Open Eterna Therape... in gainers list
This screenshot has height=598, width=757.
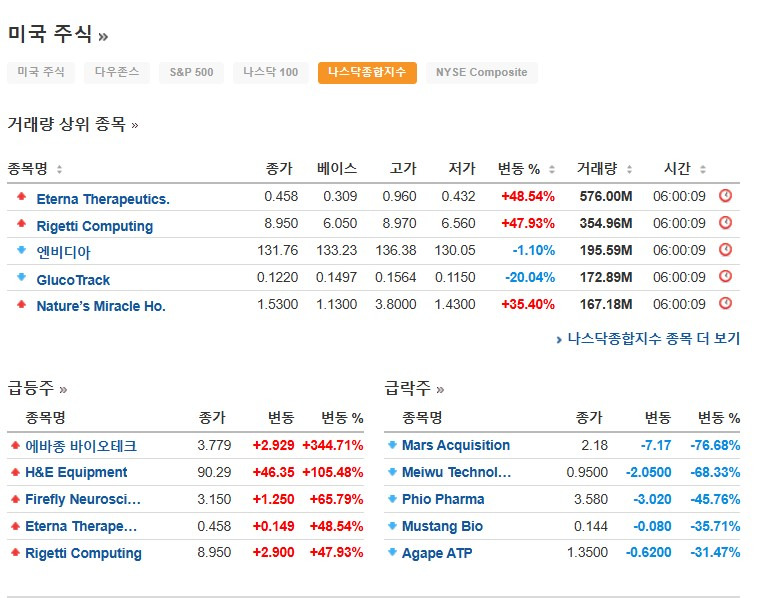tap(81, 526)
